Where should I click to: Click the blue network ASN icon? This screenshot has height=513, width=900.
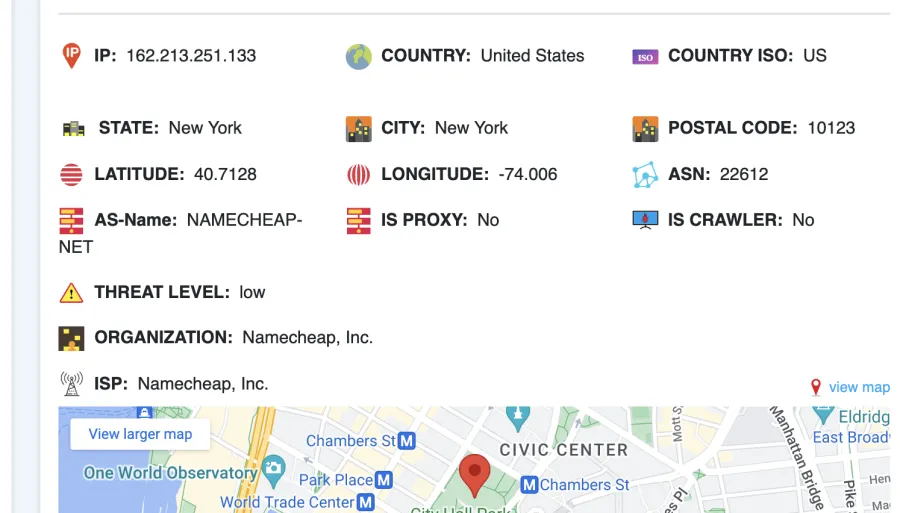[x=645, y=174]
